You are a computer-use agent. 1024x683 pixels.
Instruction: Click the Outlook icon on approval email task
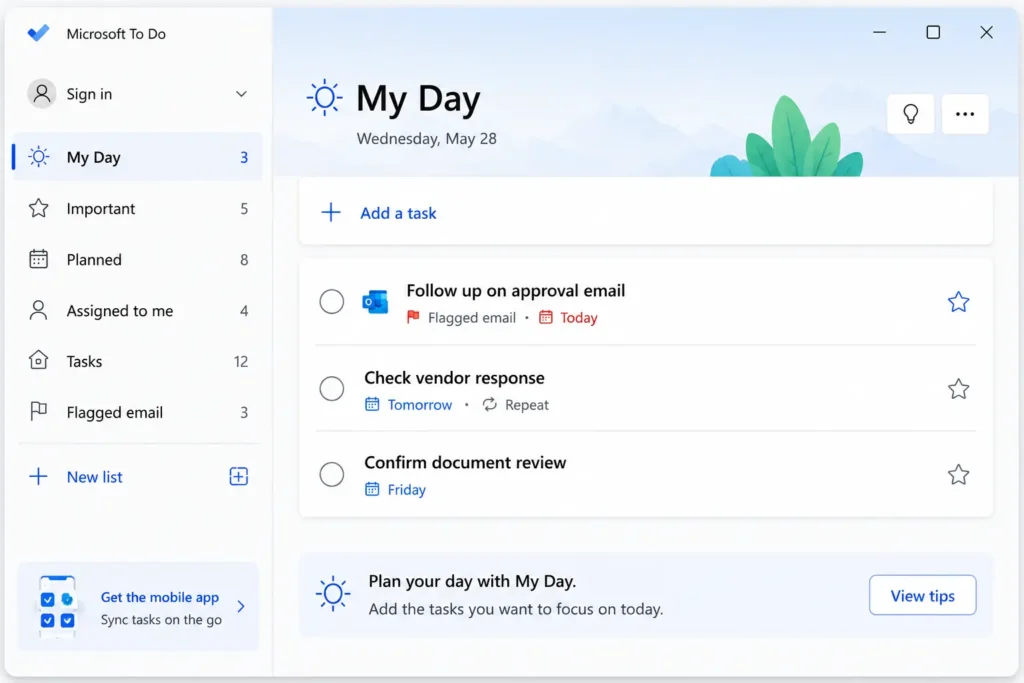(376, 302)
